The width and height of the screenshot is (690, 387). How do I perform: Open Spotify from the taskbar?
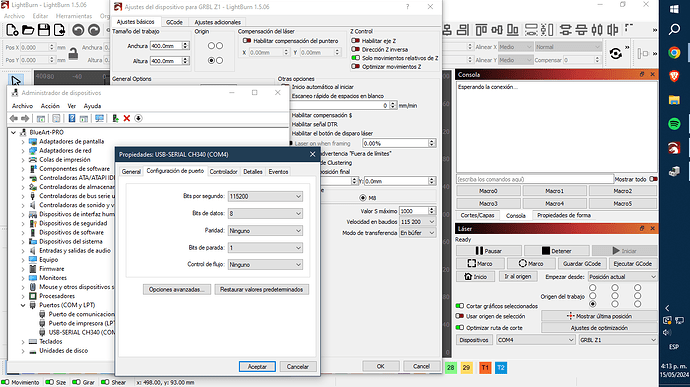(674, 124)
